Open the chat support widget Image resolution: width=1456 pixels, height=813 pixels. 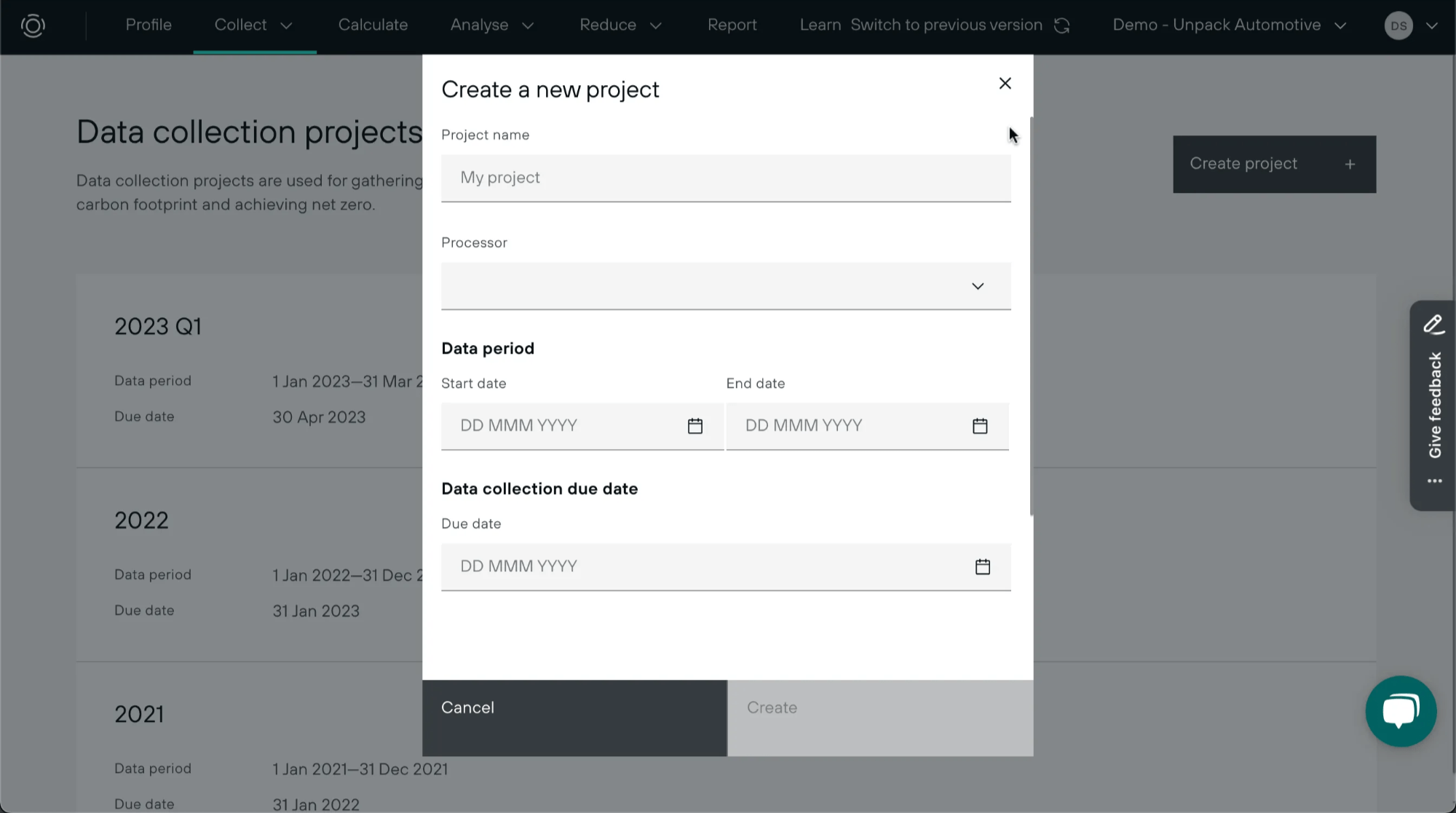click(1401, 711)
